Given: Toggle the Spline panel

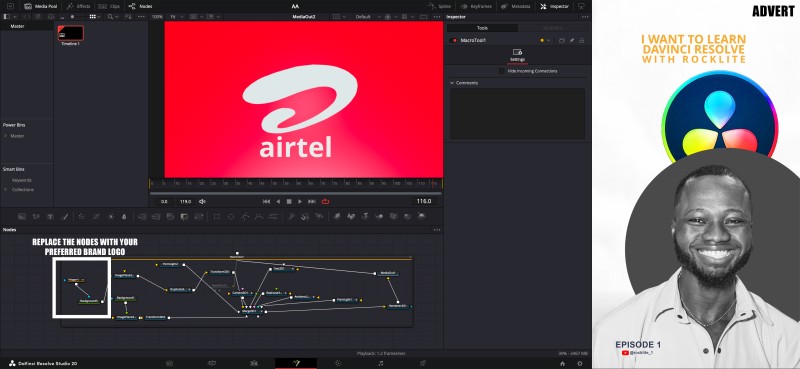Looking at the screenshot, I should click(x=439, y=6).
